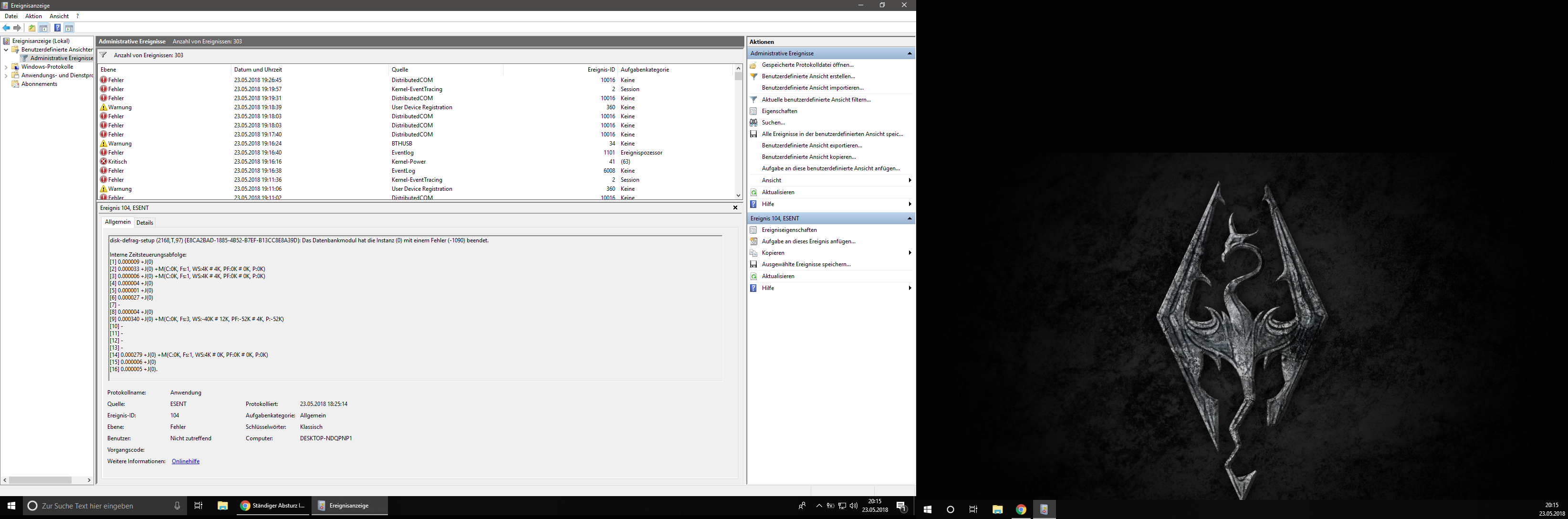The width and height of the screenshot is (1568, 519).
Task: Open Gespeicherte Protokolldatei with folder icon
Action: pyautogui.click(x=754, y=65)
